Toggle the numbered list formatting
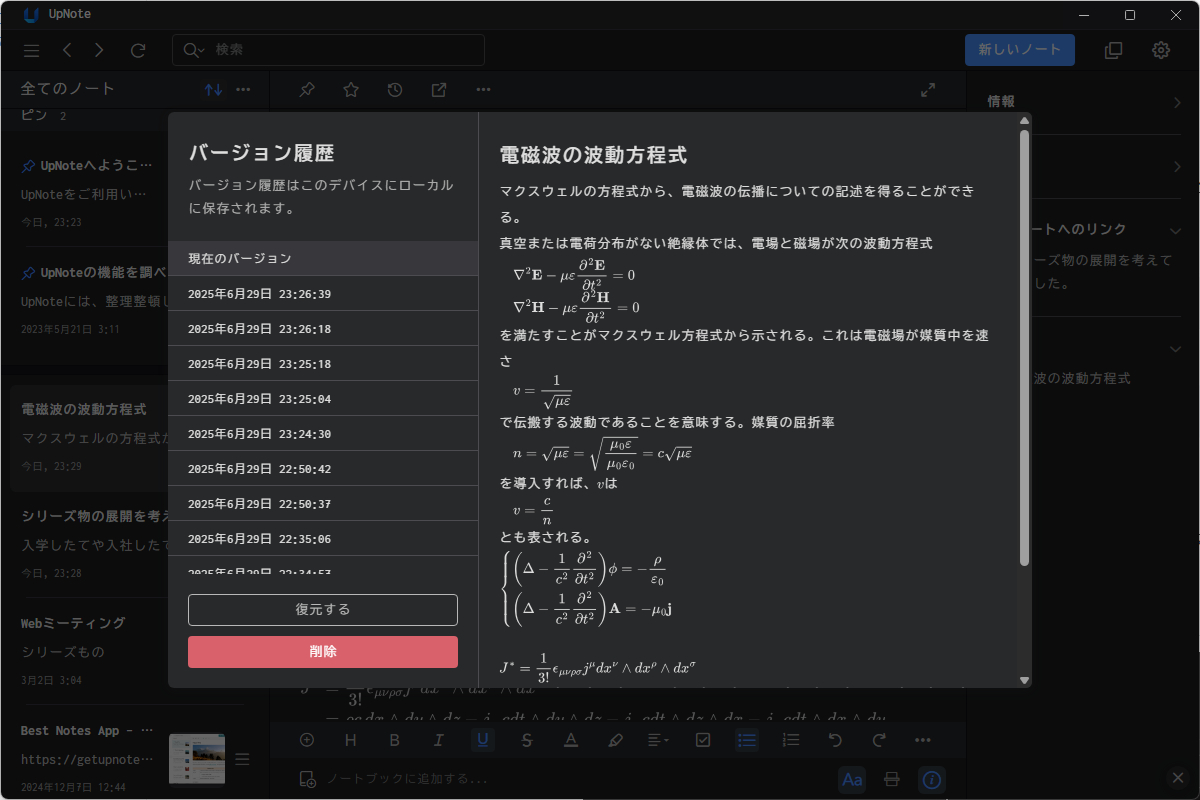The height and width of the screenshot is (800, 1200). click(x=790, y=739)
